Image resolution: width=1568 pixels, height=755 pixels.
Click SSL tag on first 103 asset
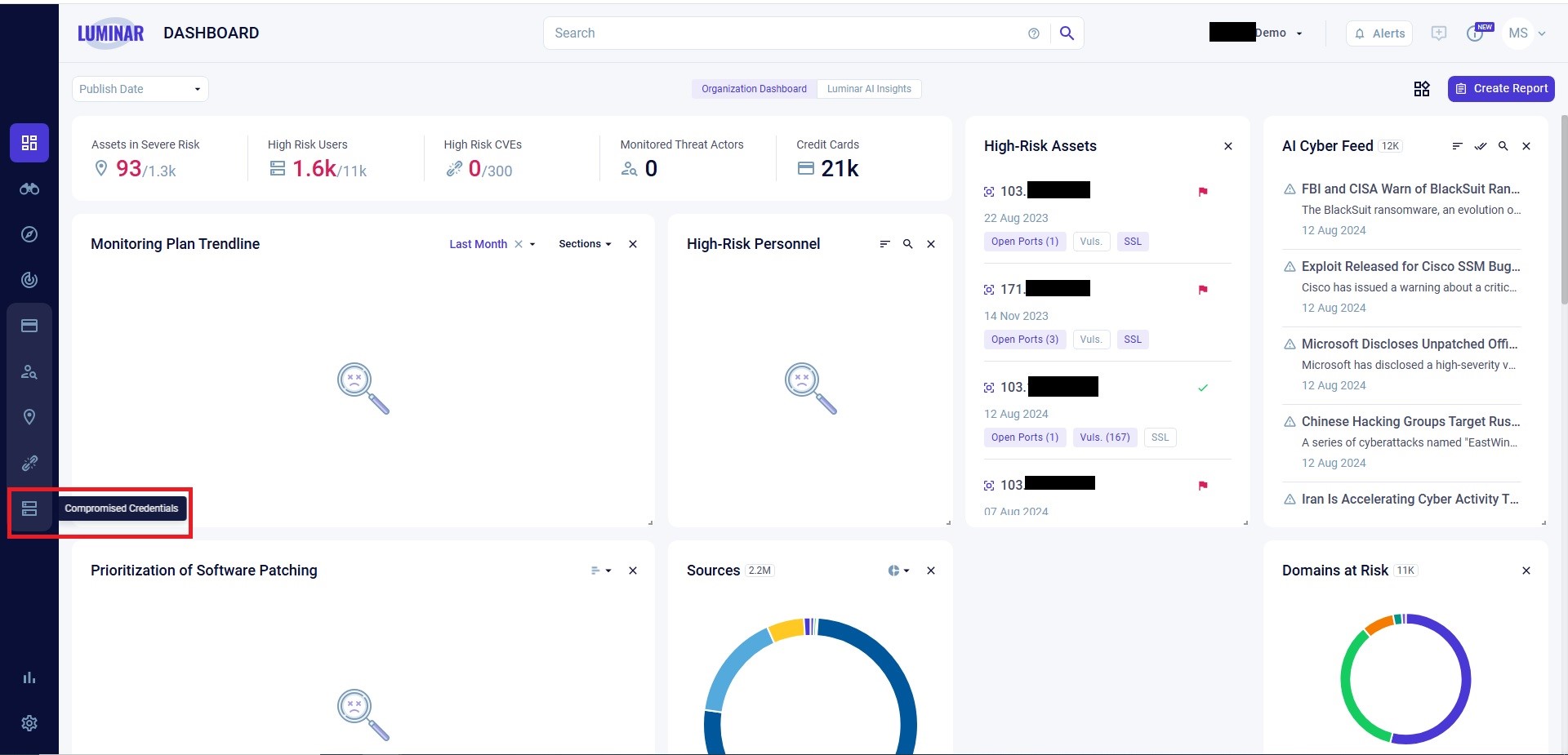[1133, 242]
